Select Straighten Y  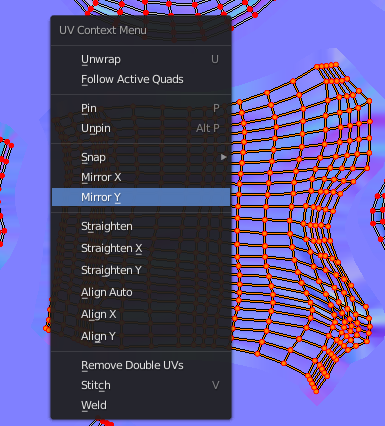click(141, 270)
